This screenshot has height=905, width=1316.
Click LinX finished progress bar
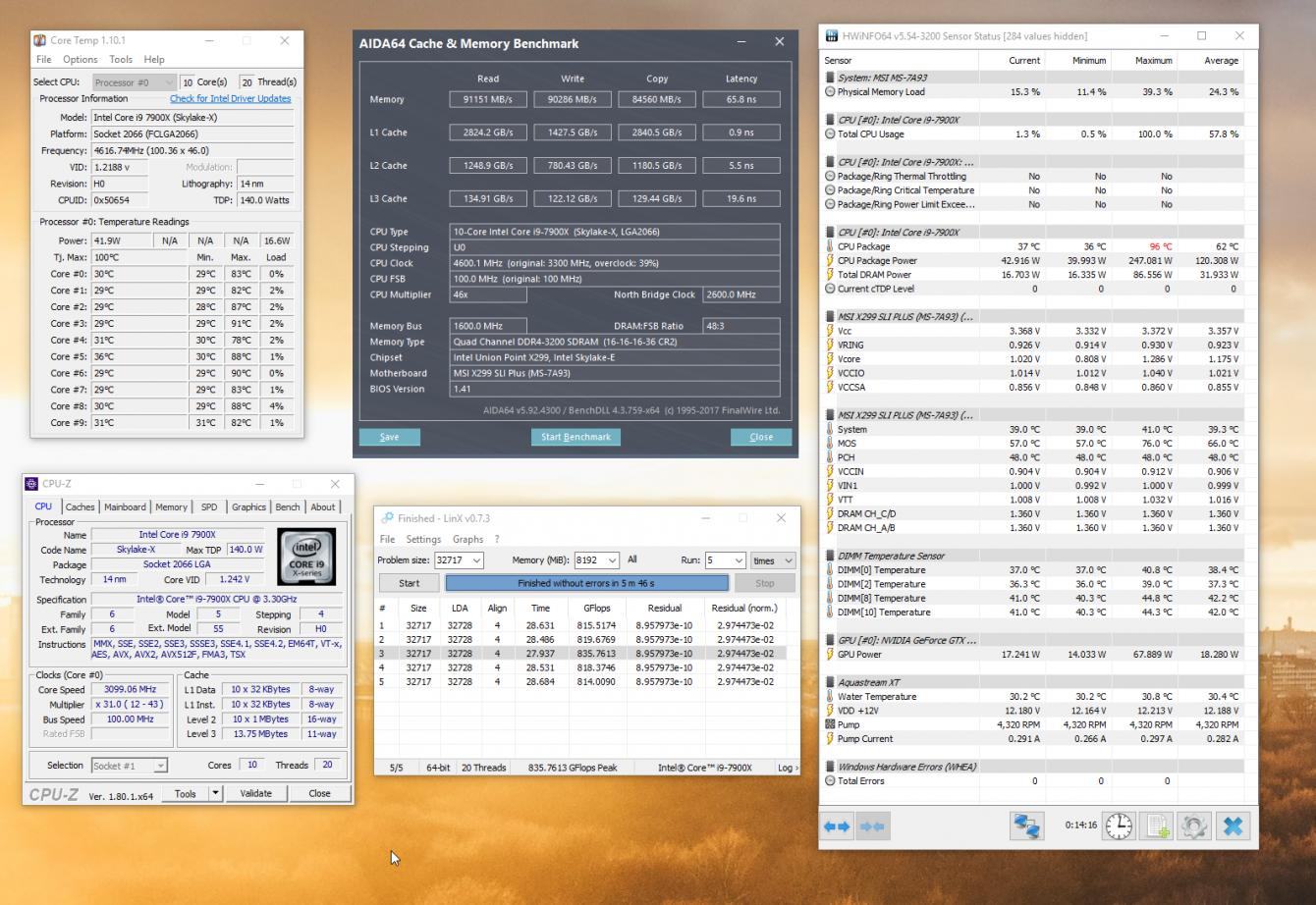click(587, 583)
